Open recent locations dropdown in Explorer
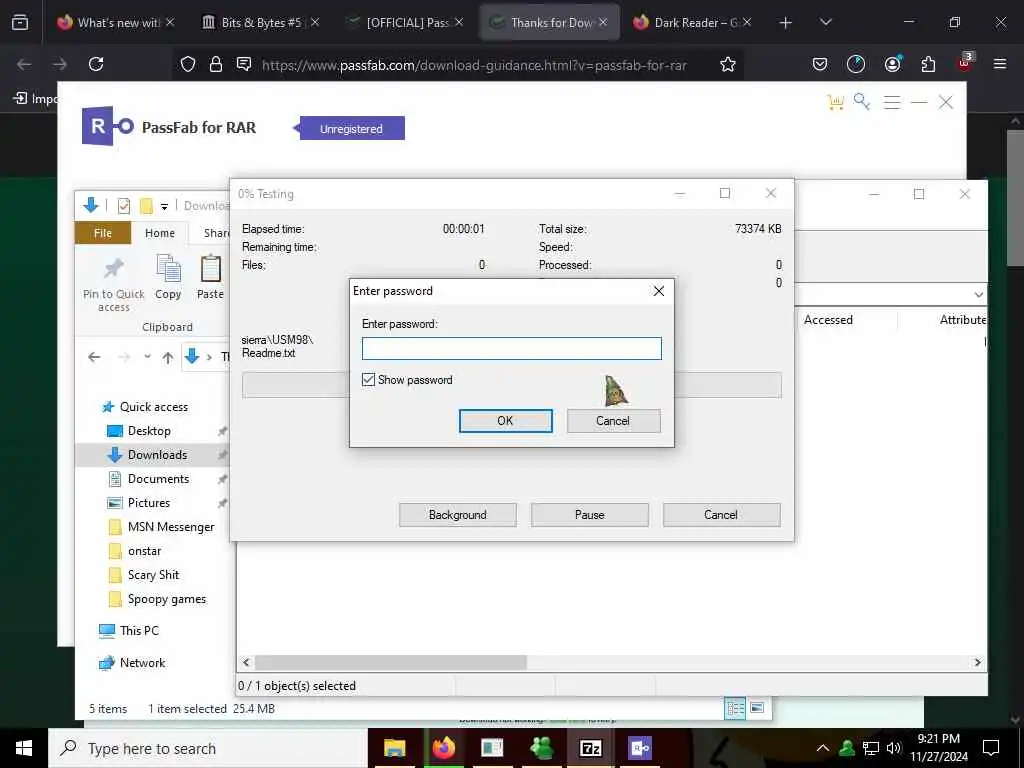The height and width of the screenshot is (768, 1024). pyautogui.click(x=148, y=357)
